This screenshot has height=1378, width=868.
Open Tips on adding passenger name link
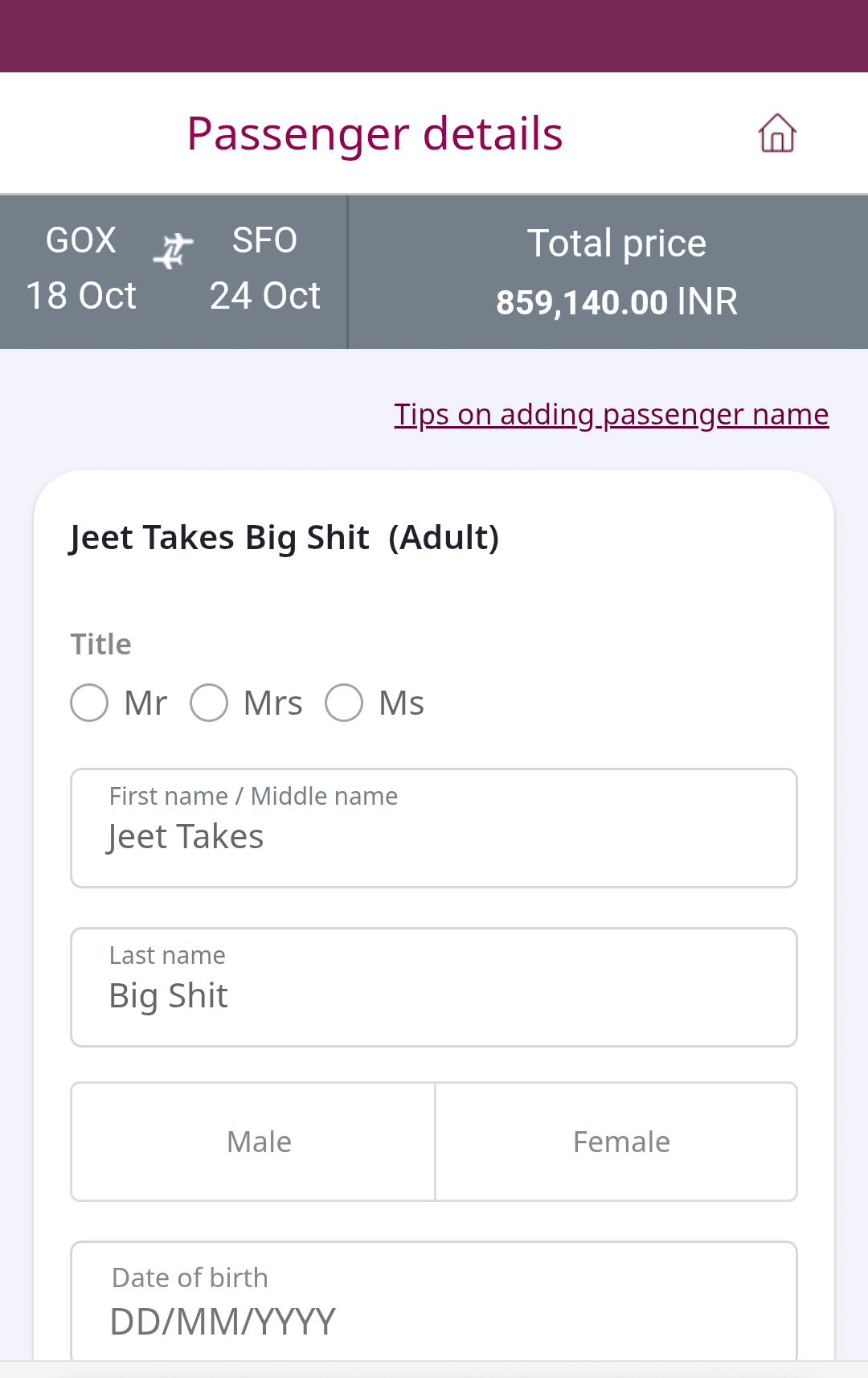611,415
